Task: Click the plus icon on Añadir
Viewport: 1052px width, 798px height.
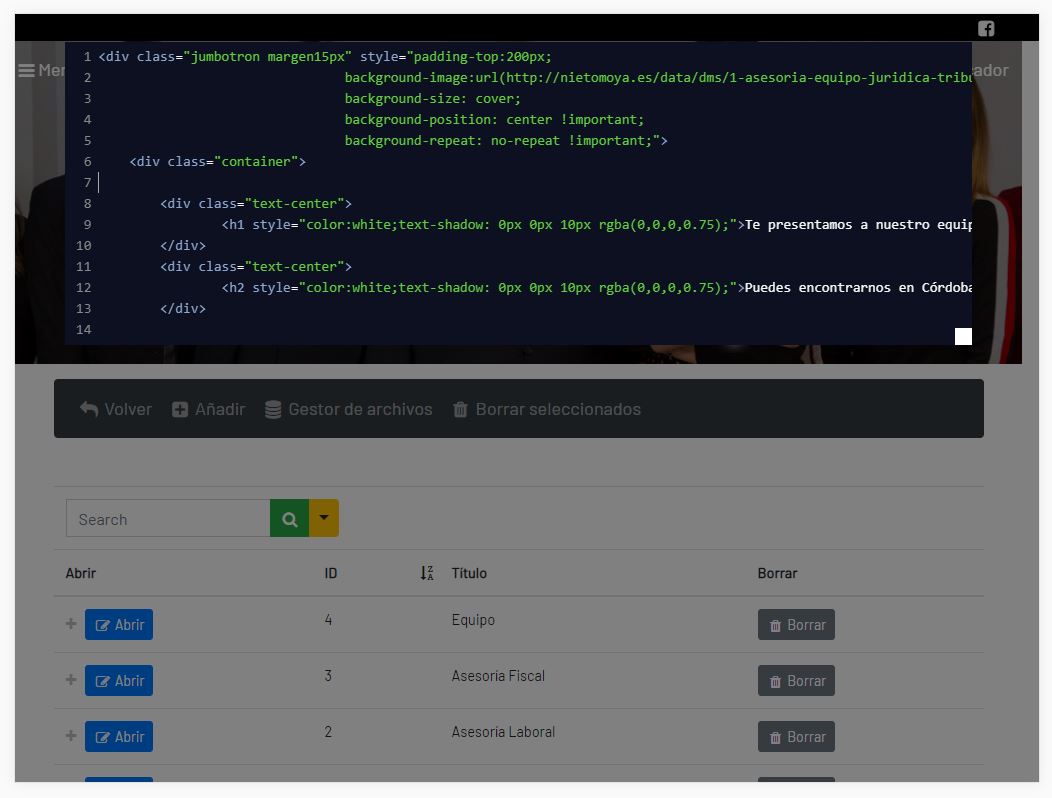Action: 180,408
